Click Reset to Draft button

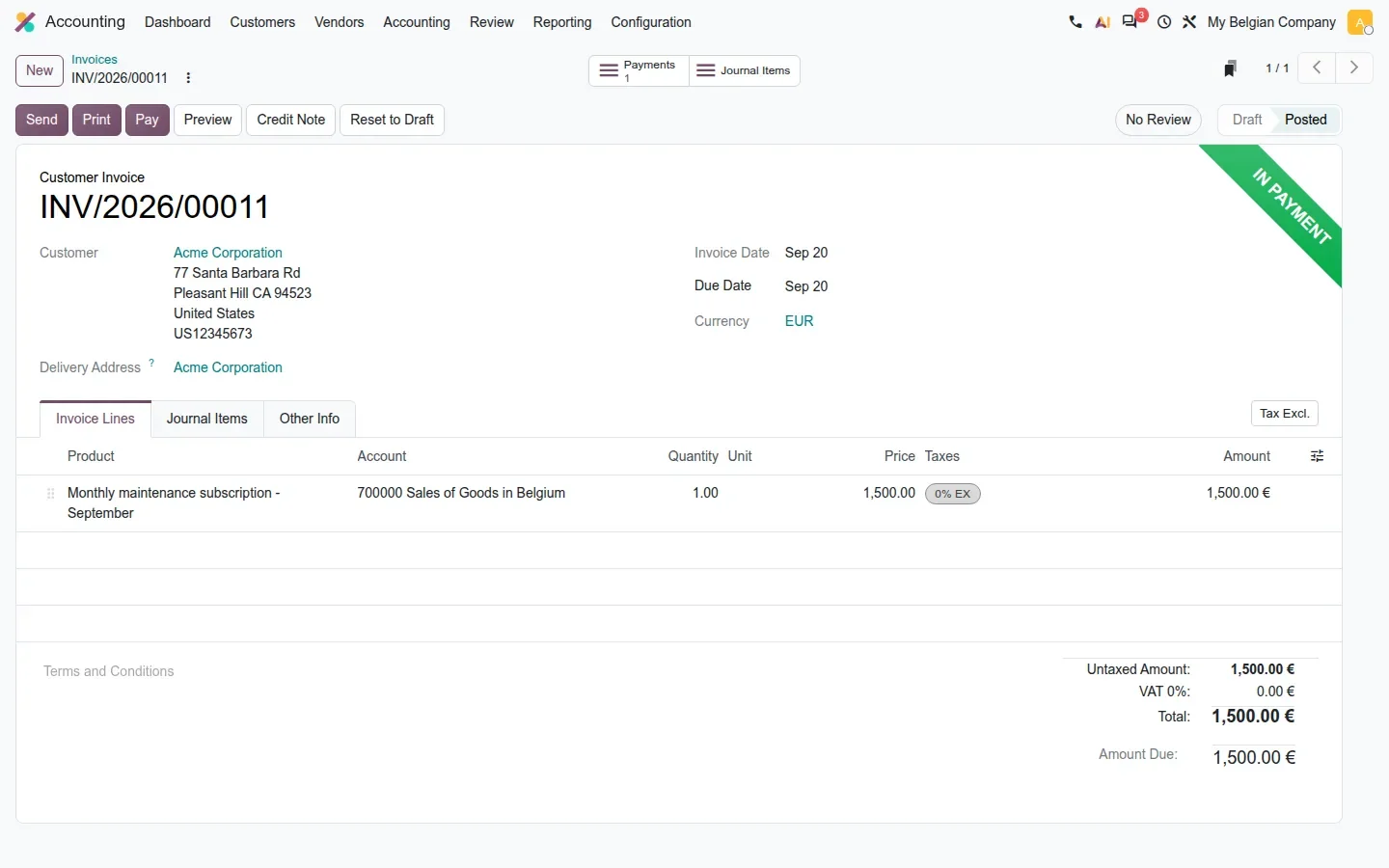393,120
